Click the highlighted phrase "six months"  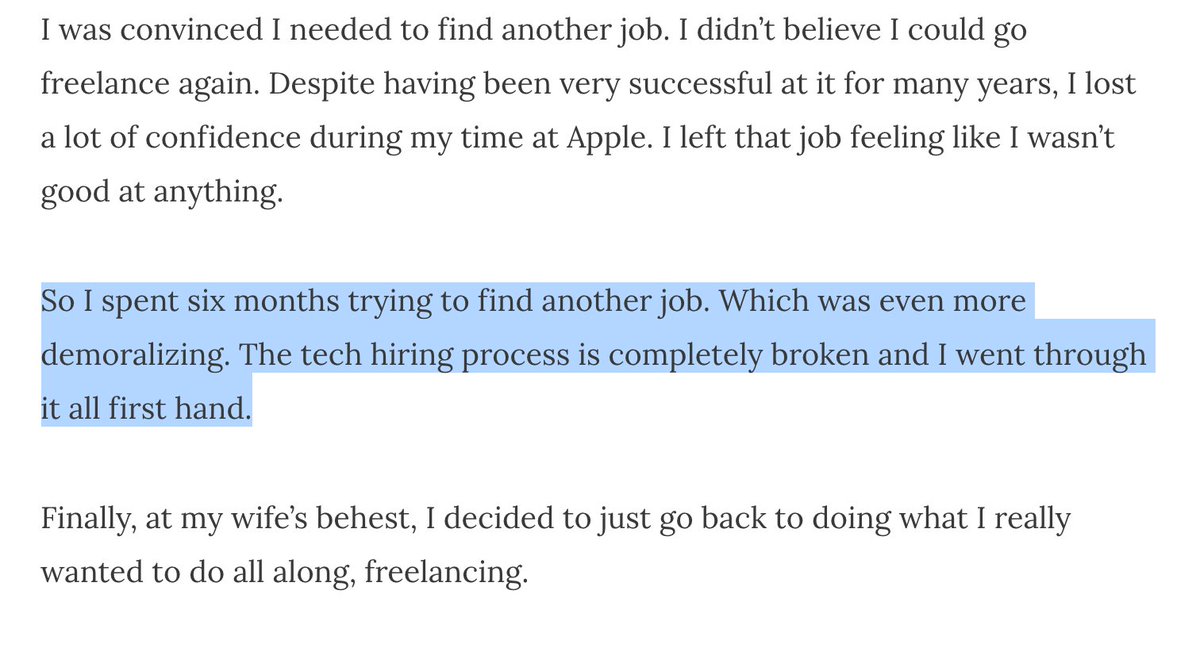(261, 300)
